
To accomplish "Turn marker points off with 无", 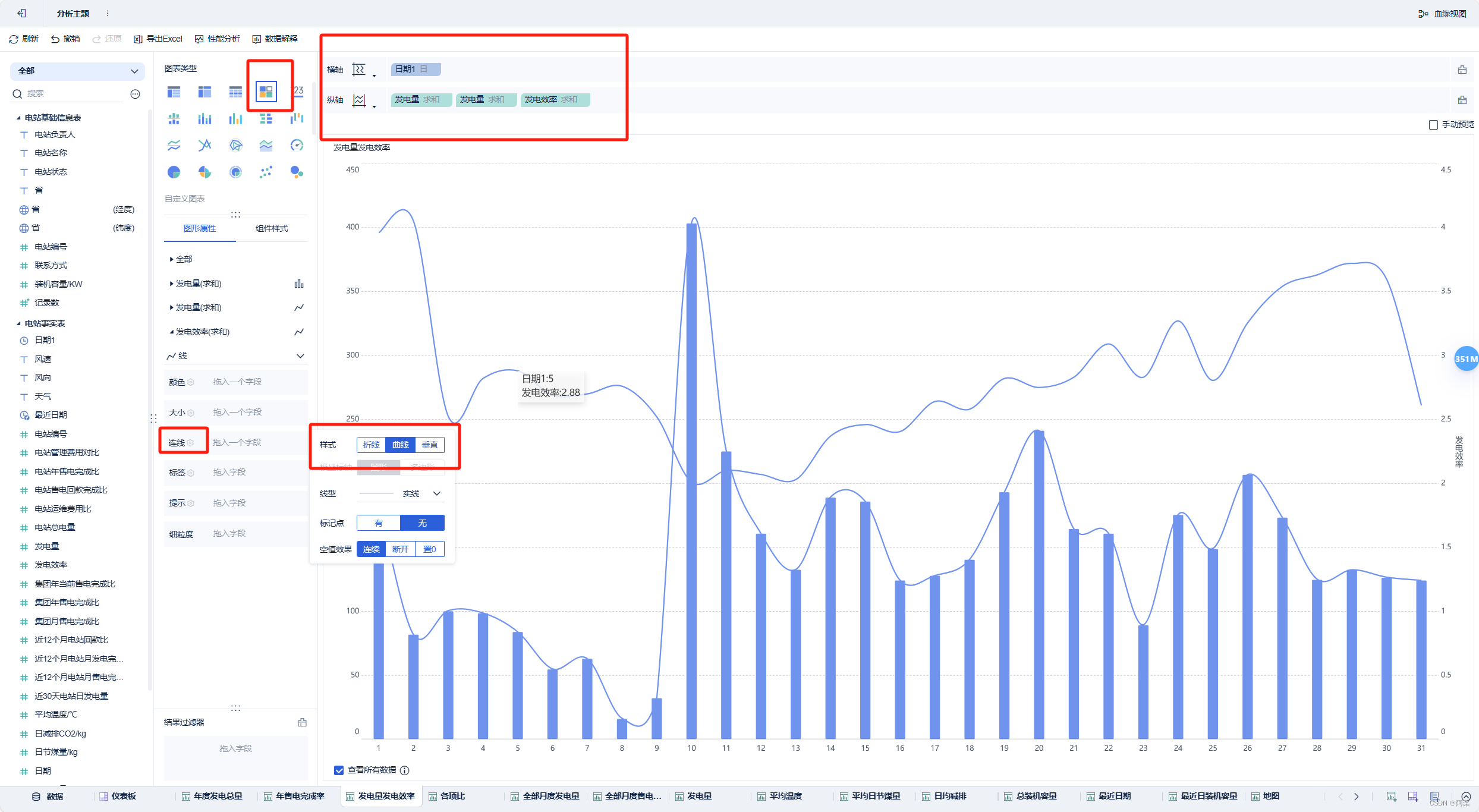I will 423,523.
